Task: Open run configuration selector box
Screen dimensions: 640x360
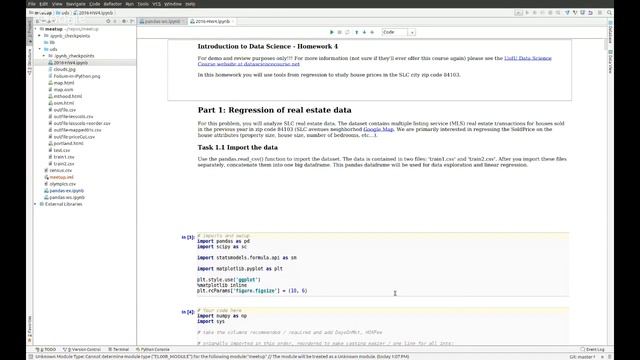Action: (x=518, y=13)
